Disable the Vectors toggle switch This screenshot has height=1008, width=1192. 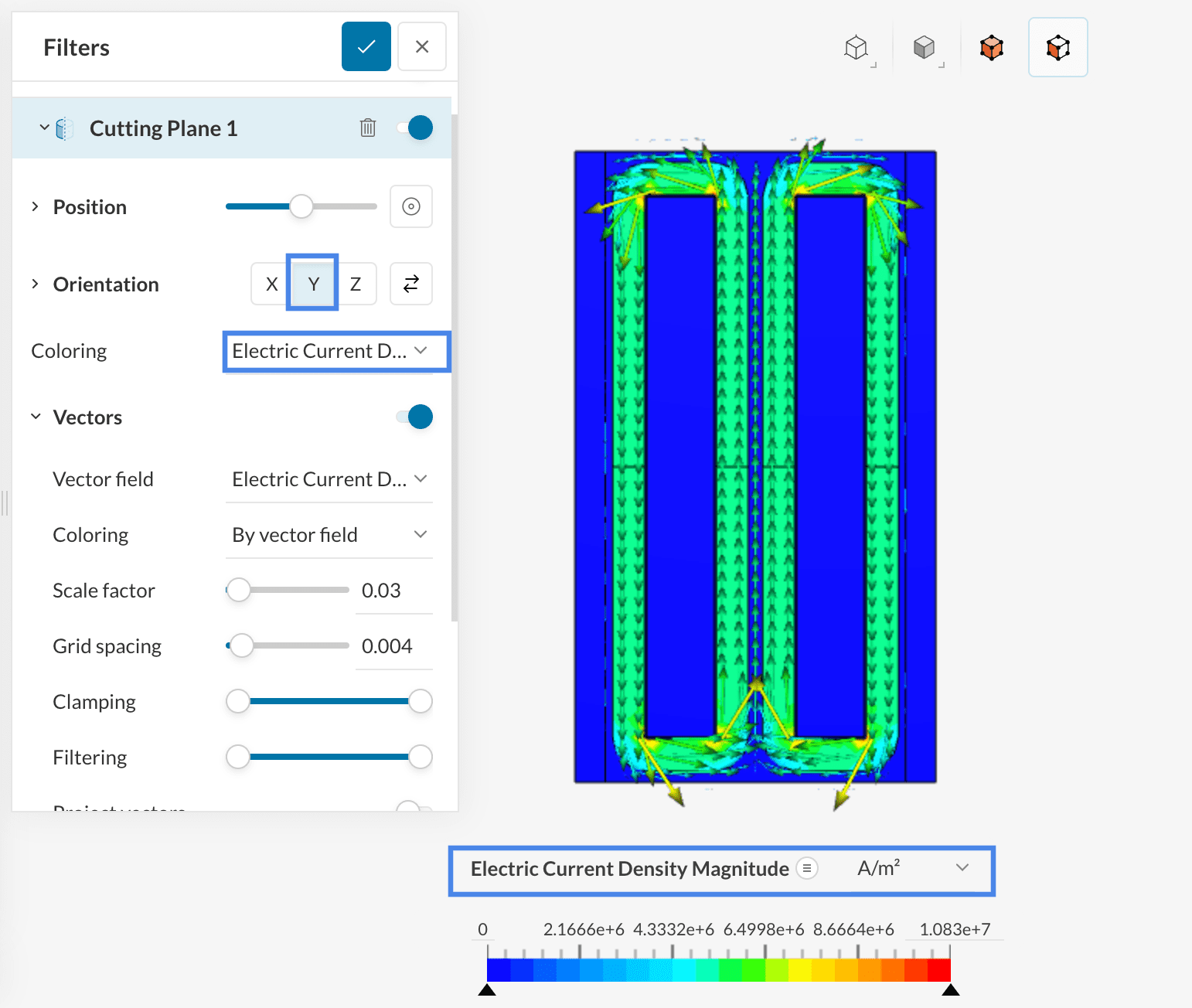coord(417,417)
